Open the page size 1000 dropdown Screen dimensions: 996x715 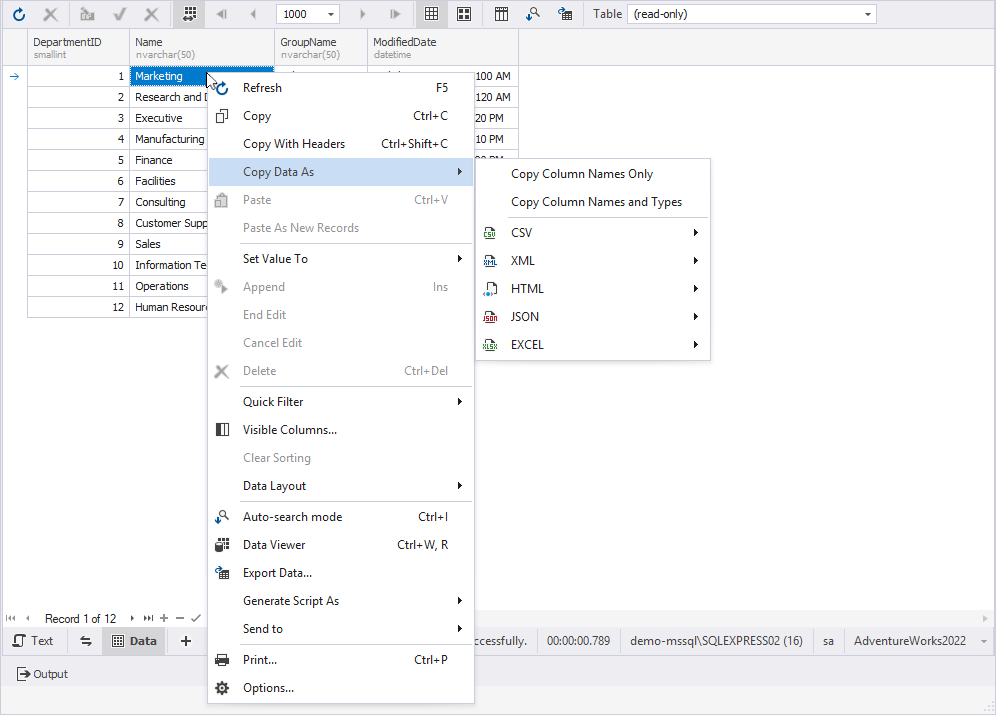pyautogui.click(x=331, y=15)
